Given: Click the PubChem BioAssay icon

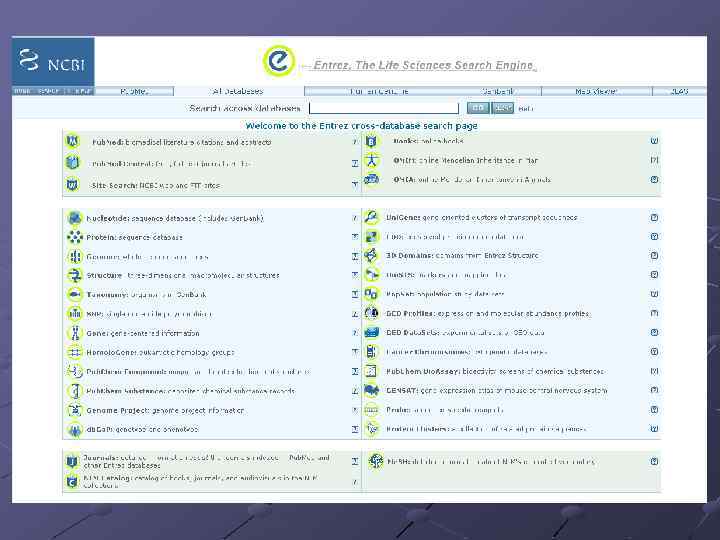Looking at the screenshot, I should pos(371,371).
